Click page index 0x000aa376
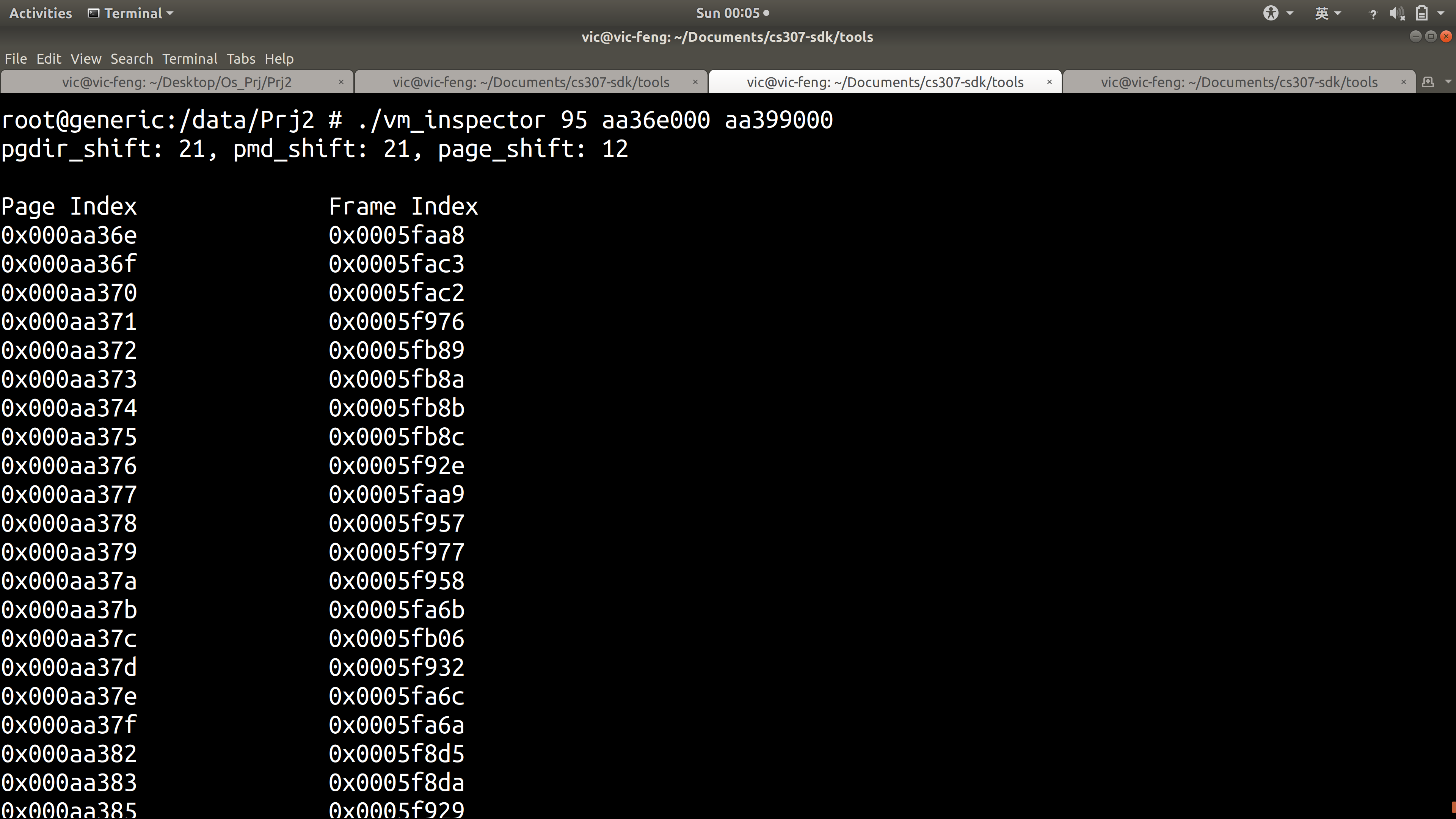 (x=69, y=466)
